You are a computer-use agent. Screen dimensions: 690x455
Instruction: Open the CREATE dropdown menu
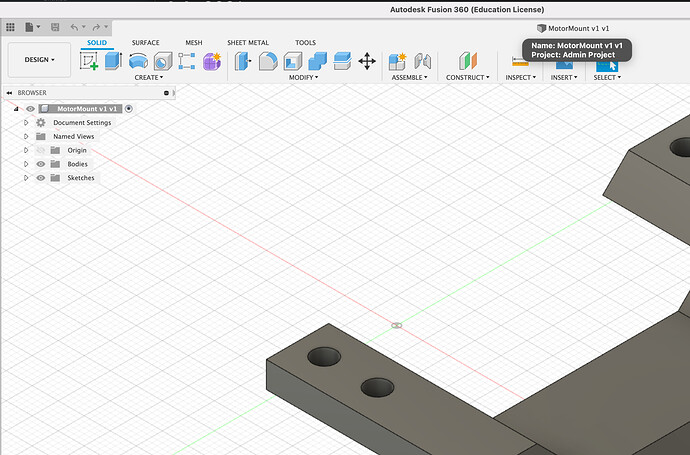[149, 77]
